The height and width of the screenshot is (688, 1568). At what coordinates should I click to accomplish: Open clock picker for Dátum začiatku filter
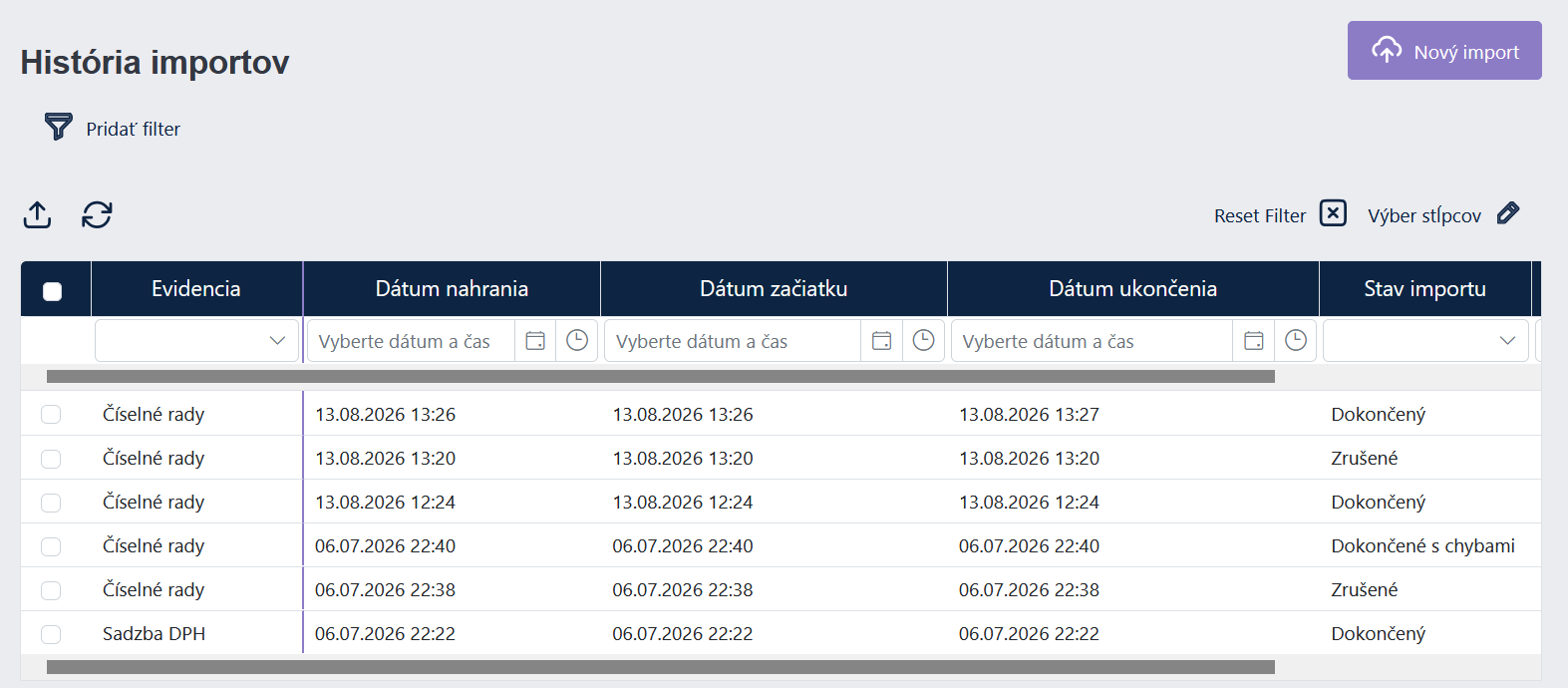pos(924,341)
